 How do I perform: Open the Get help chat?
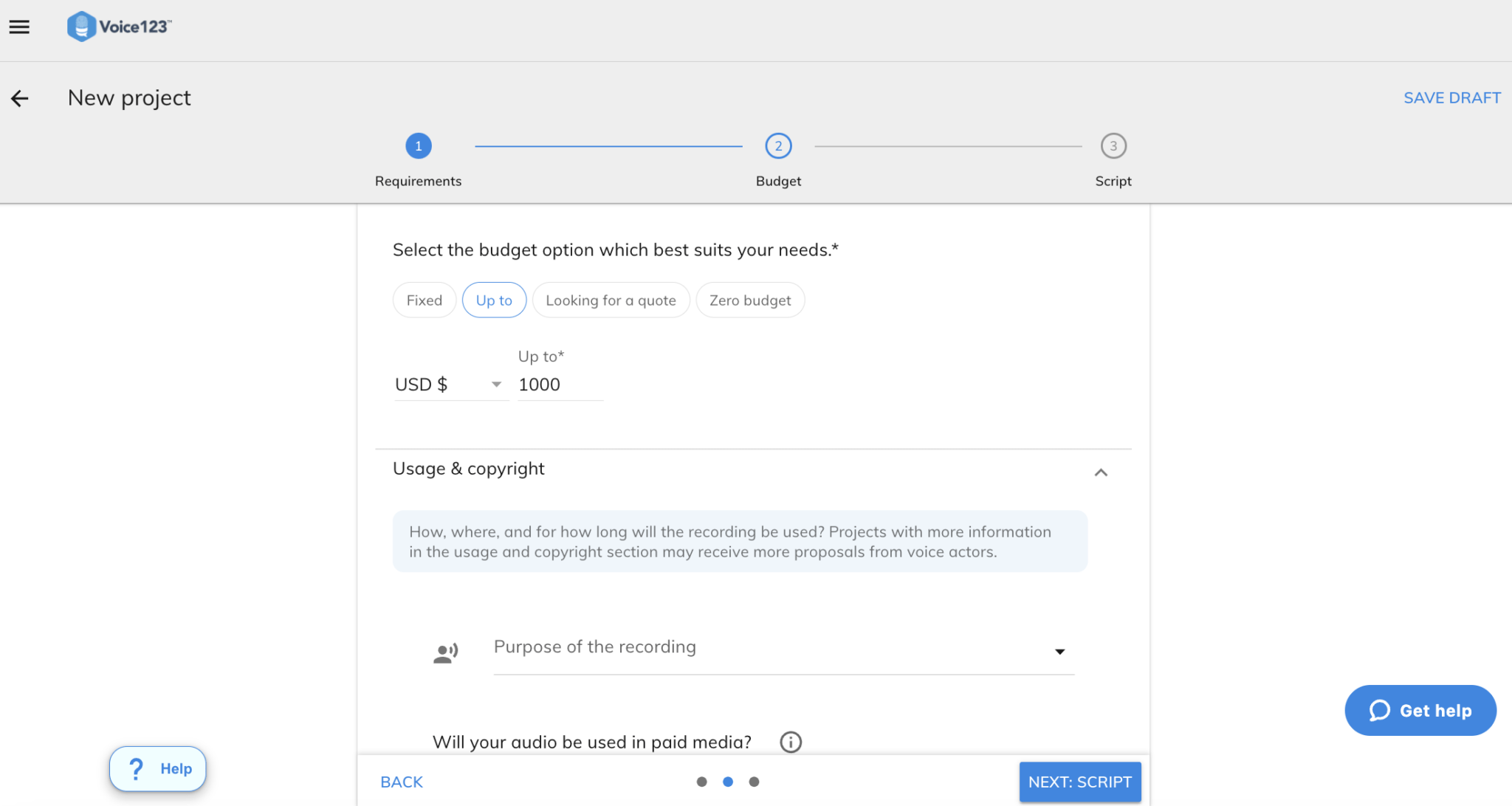1419,710
